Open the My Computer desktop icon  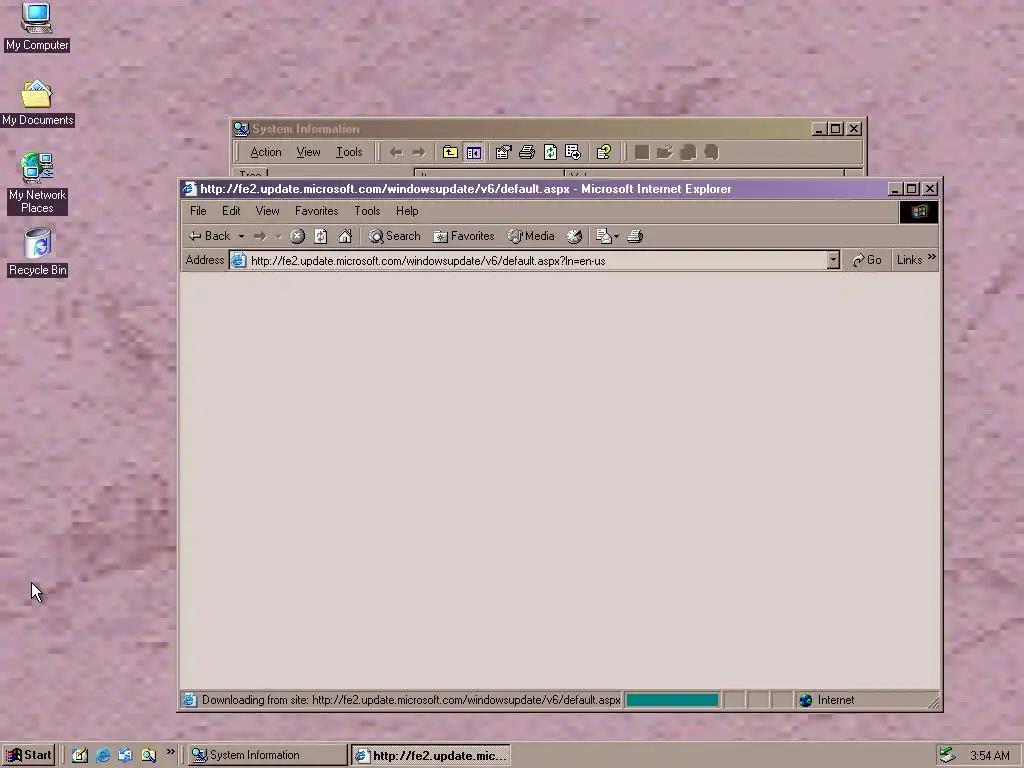pyautogui.click(x=37, y=27)
